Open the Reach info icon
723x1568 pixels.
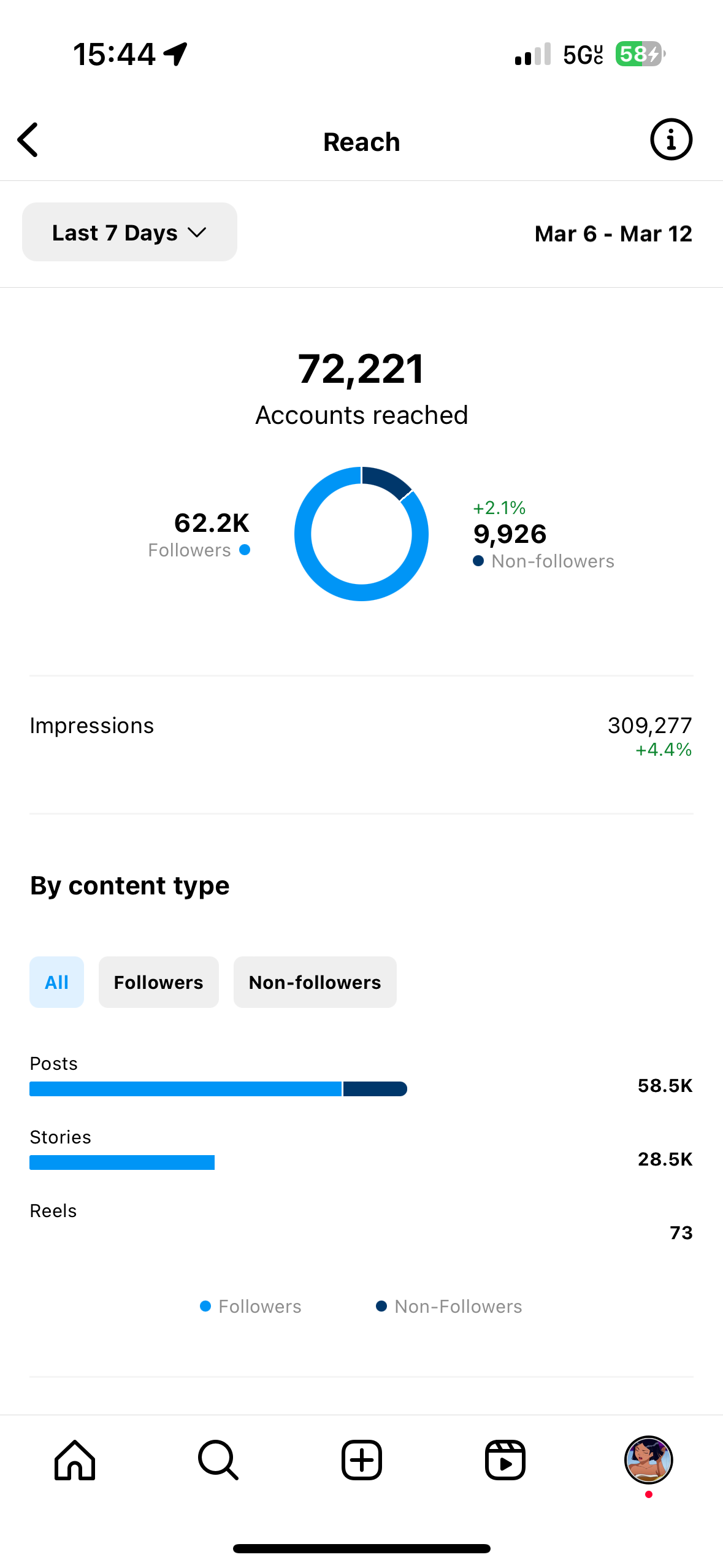click(671, 140)
